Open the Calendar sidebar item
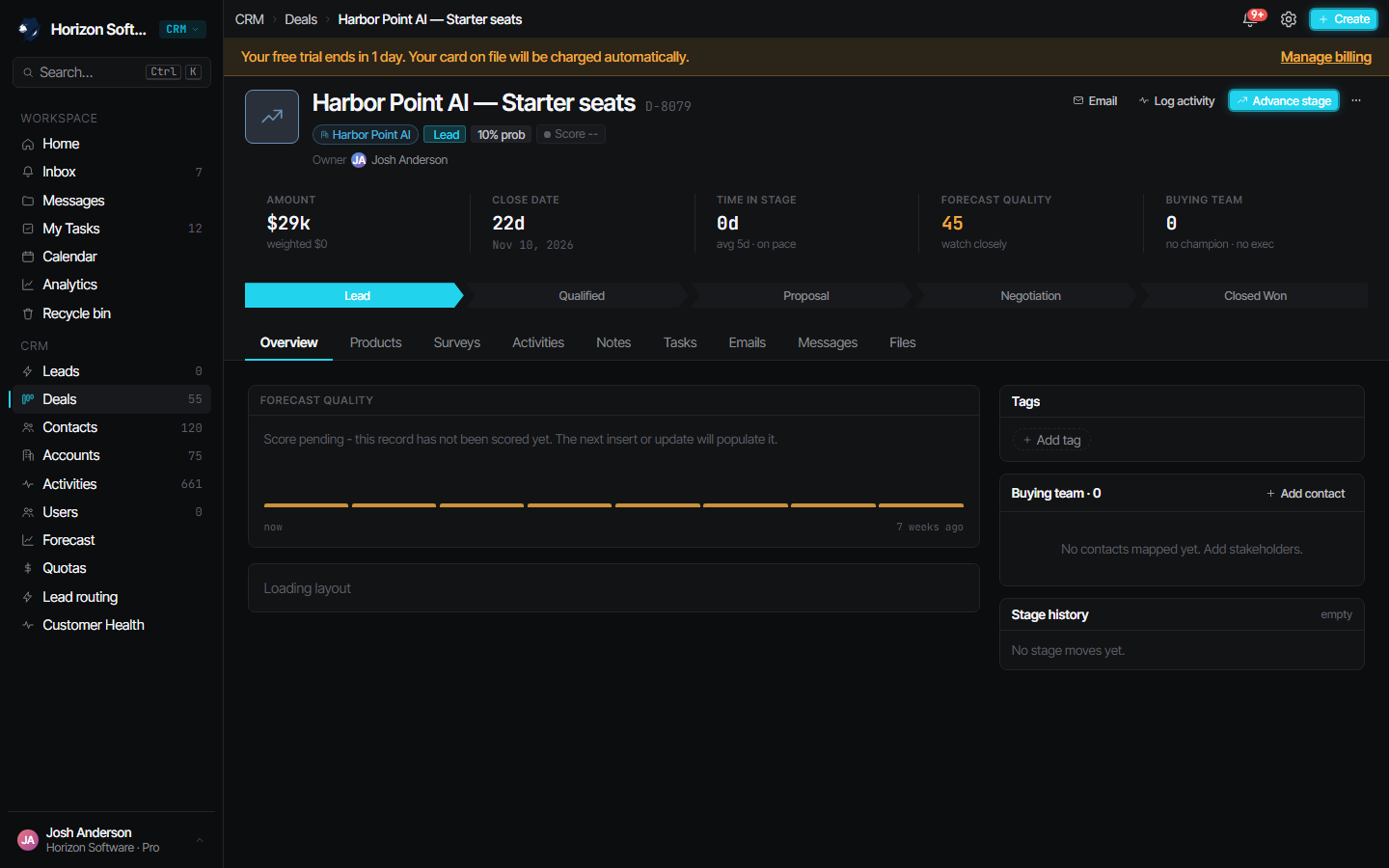 click(112, 257)
